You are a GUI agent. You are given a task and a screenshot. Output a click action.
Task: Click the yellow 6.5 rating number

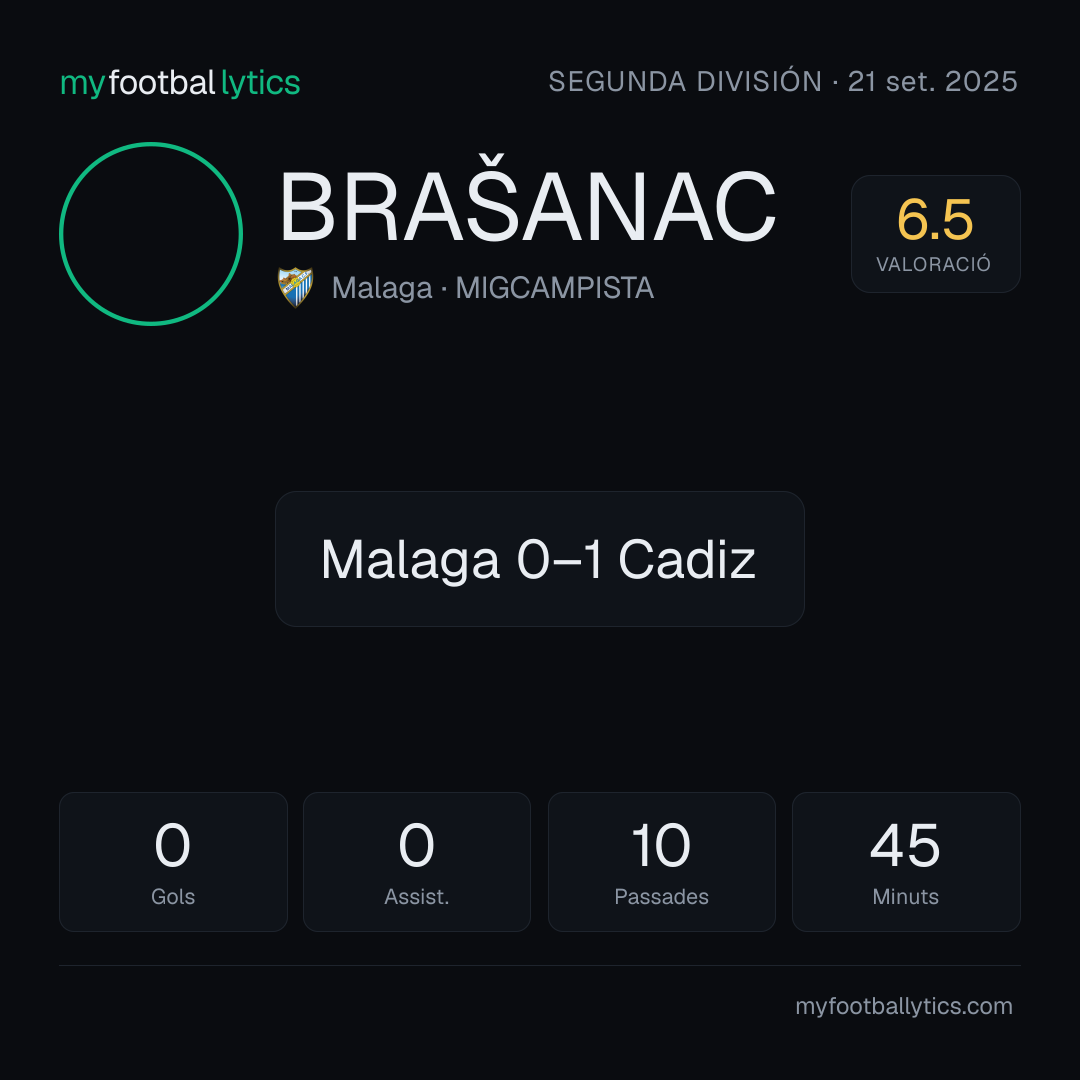[x=935, y=220]
